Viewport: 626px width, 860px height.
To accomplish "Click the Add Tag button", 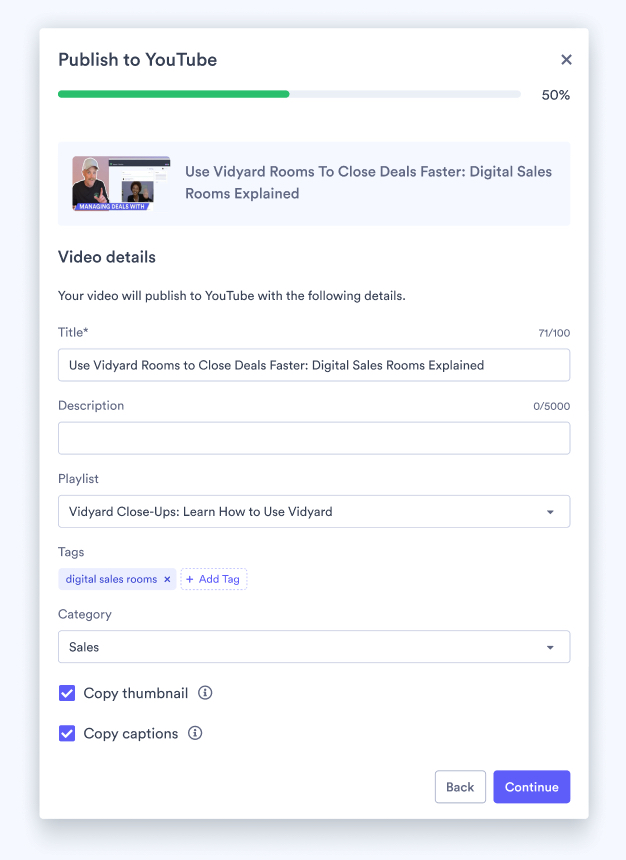I will point(214,579).
